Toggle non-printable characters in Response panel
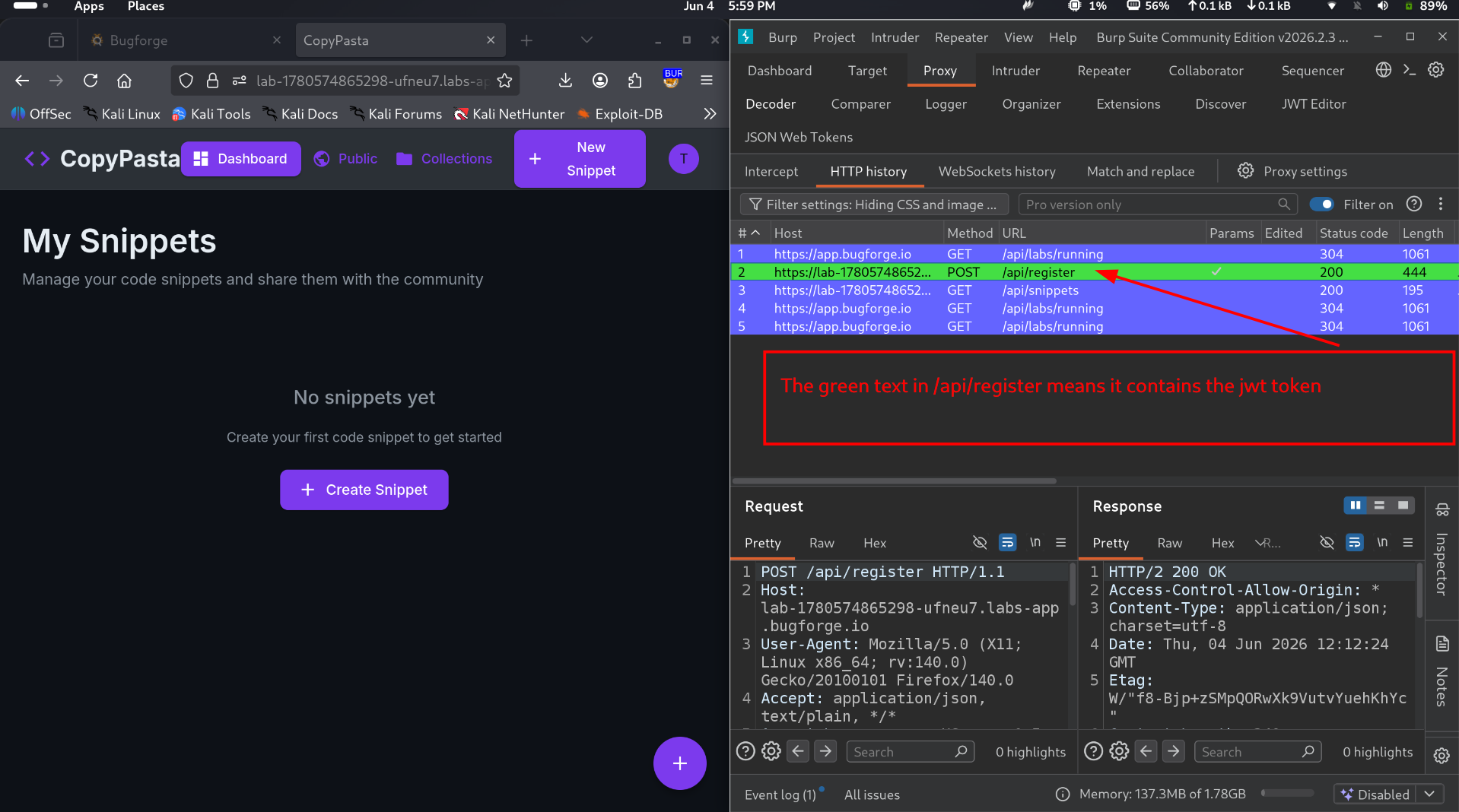 tap(1327, 542)
